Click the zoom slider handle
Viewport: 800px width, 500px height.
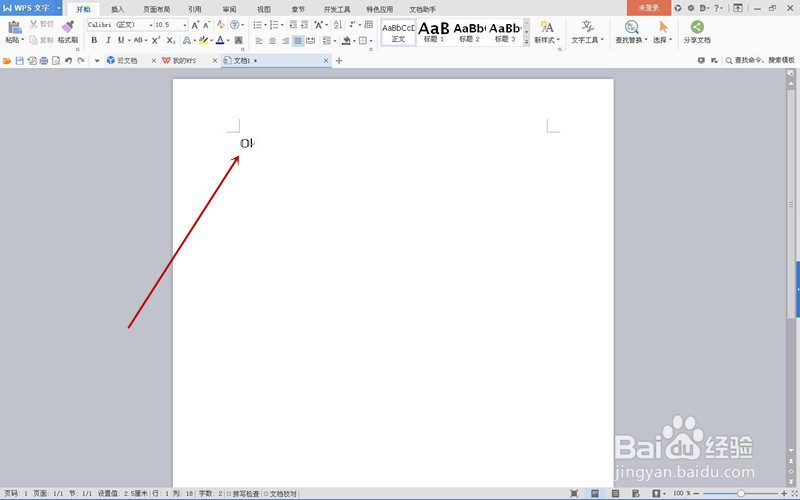[x=740, y=493]
